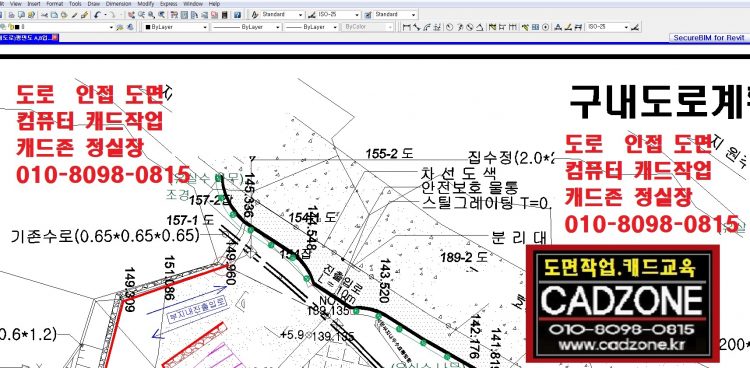Image resolution: width=750 pixels, height=368 pixels.
Task: Click the Table Style icon
Action: (368, 15)
